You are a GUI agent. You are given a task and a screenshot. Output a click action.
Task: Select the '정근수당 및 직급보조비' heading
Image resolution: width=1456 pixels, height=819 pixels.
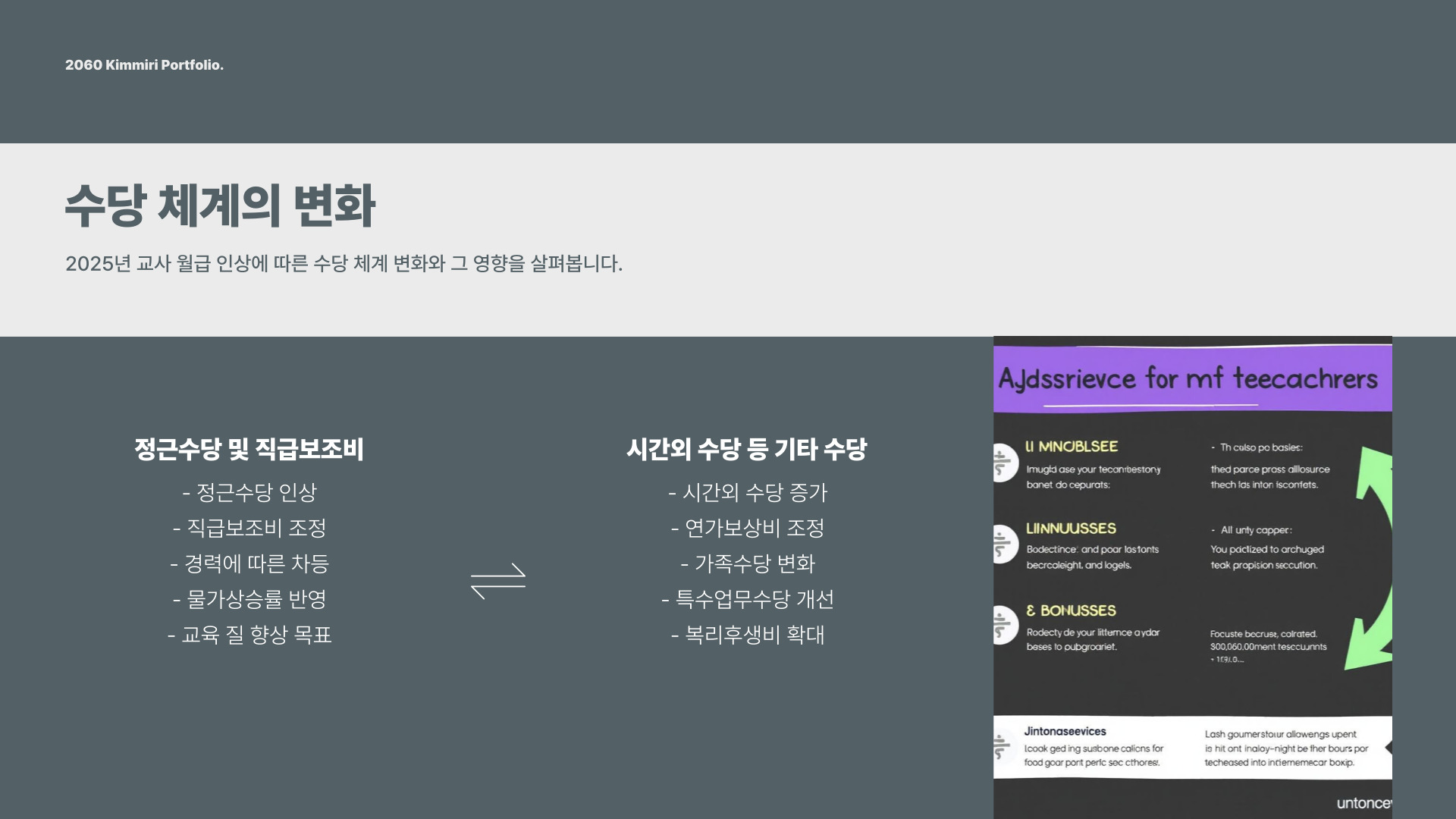click(x=249, y=449)
